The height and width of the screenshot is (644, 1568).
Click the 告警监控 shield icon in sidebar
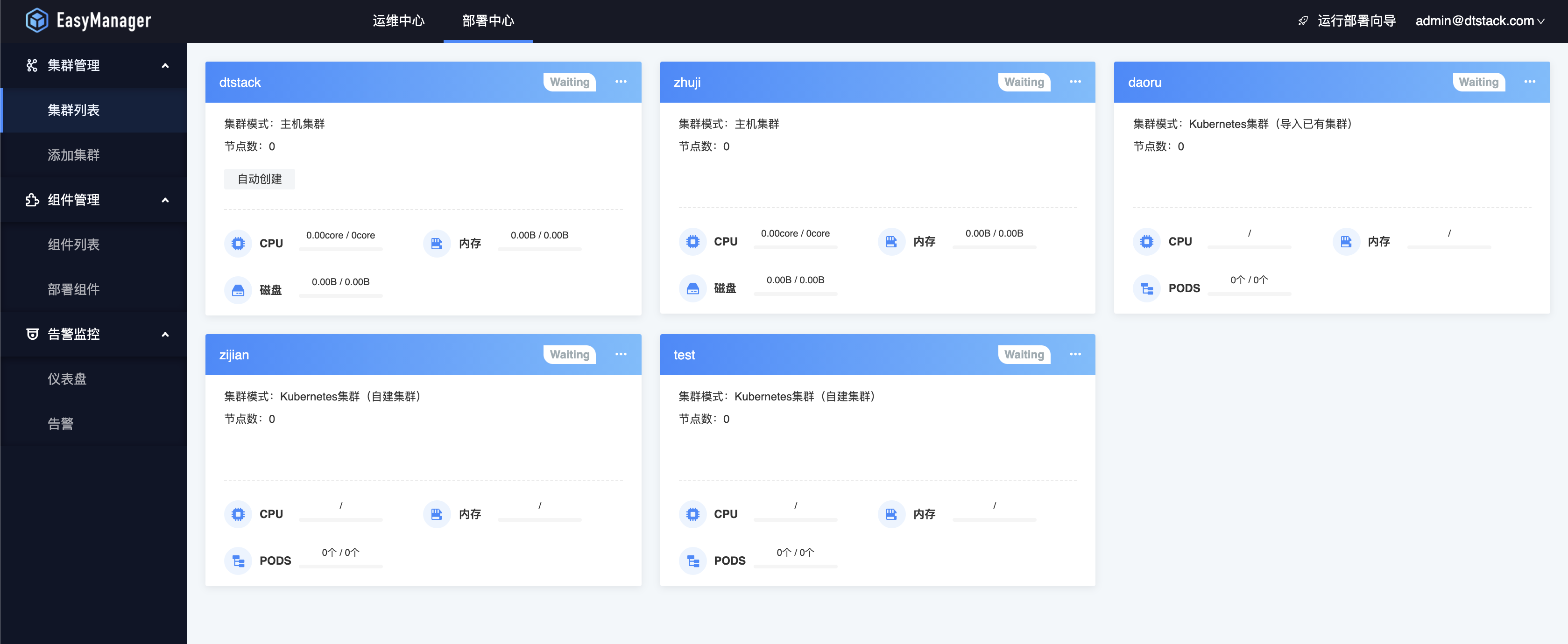tap(32, 334)
